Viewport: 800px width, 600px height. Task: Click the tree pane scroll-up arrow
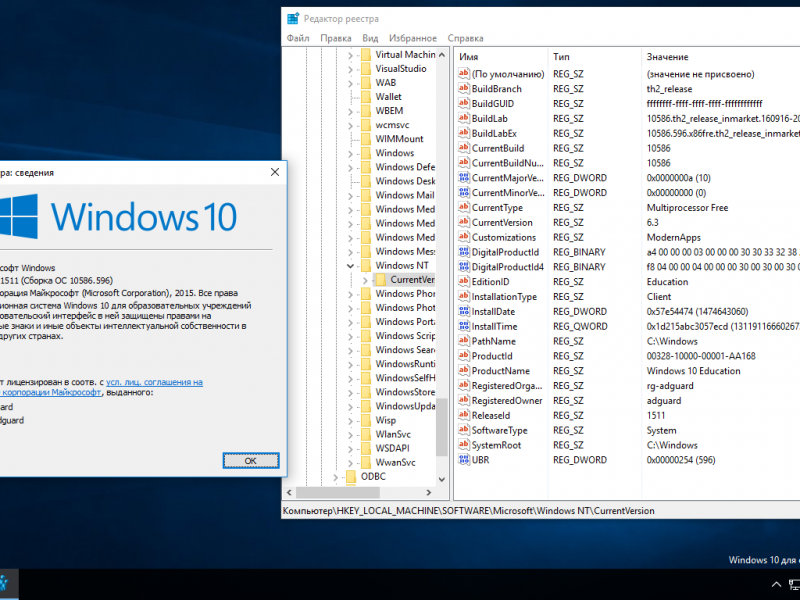(442, 54)
